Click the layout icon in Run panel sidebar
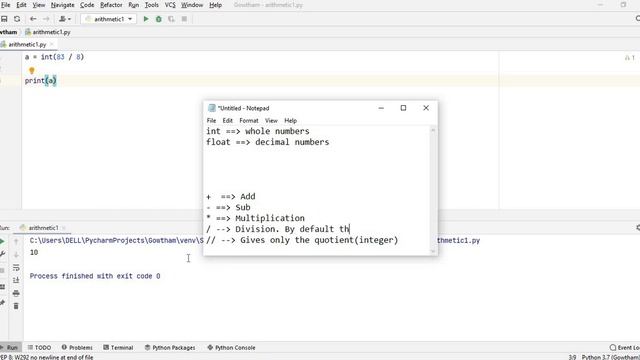Image resolution: width=640 pixels, height=360 pixels. click(2, 287)
